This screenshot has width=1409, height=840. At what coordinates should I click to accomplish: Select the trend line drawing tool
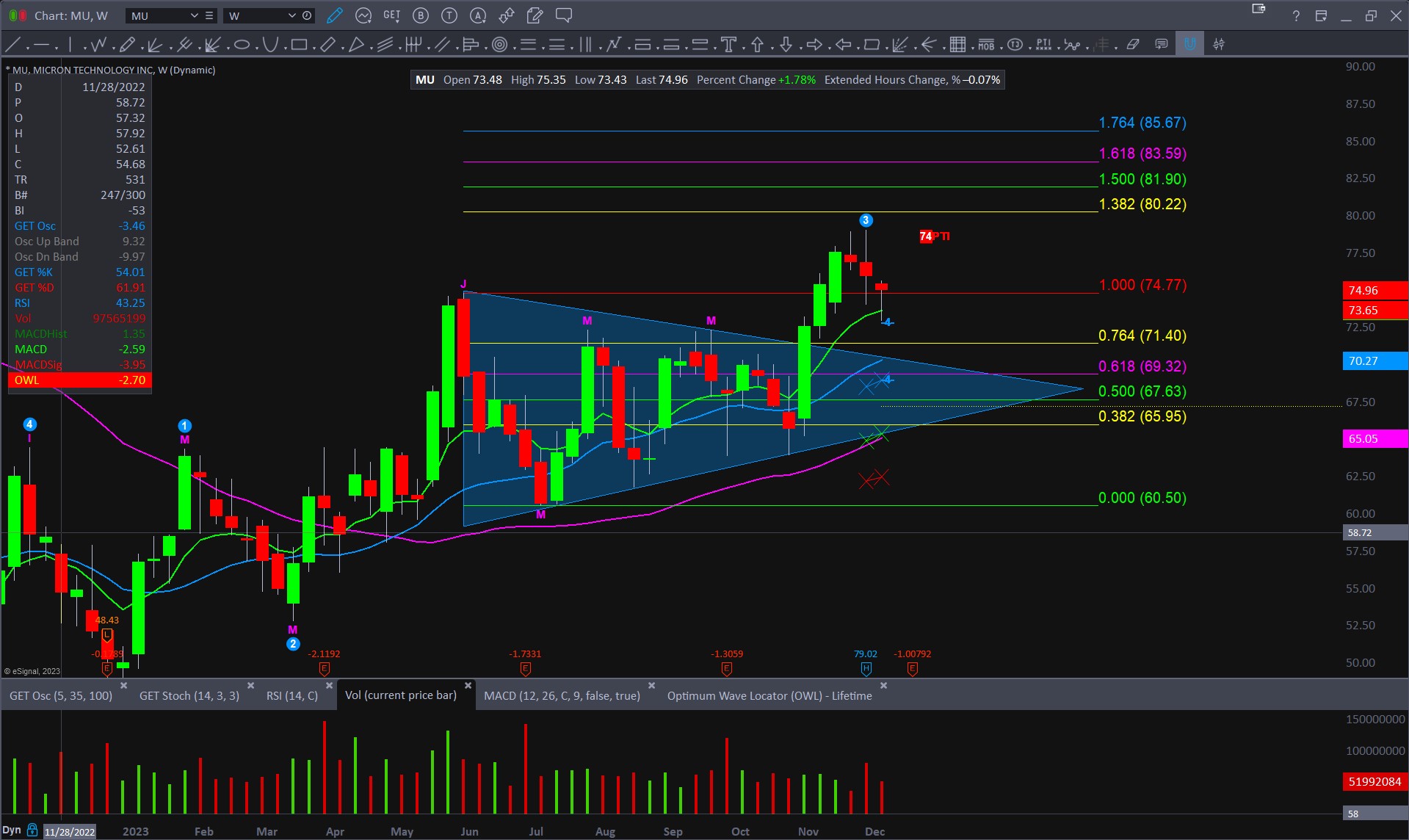(x=12, y=45)
